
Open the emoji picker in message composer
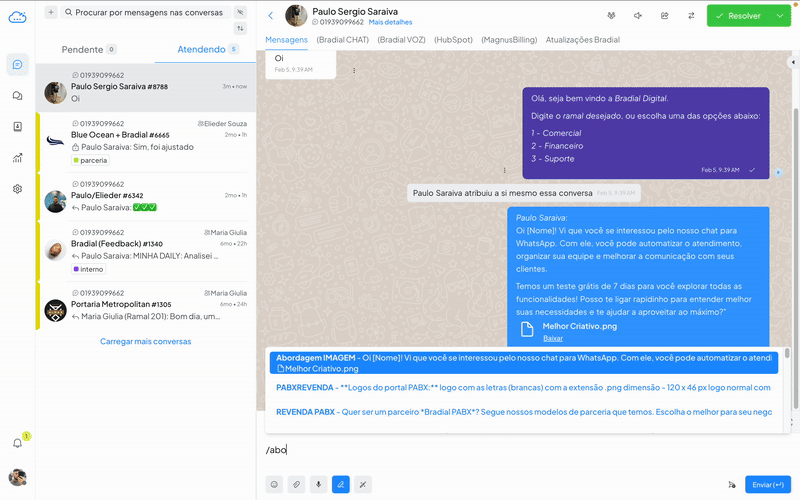[274, 484]
